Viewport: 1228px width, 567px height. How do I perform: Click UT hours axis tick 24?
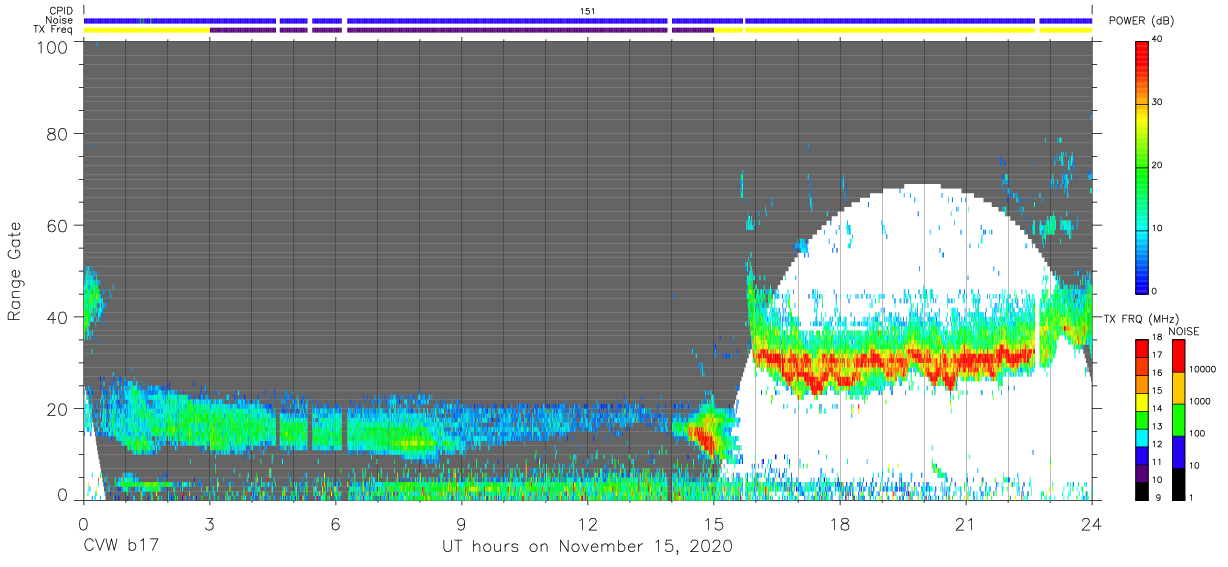[x=1092, y=524]
